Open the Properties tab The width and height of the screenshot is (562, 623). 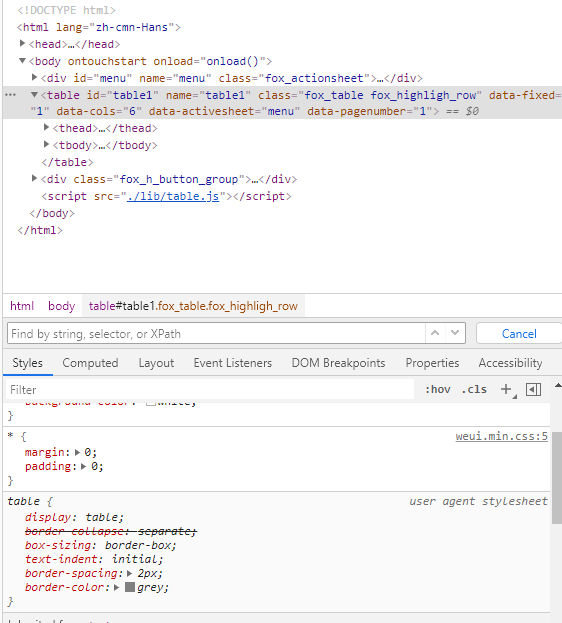(432, 363)
